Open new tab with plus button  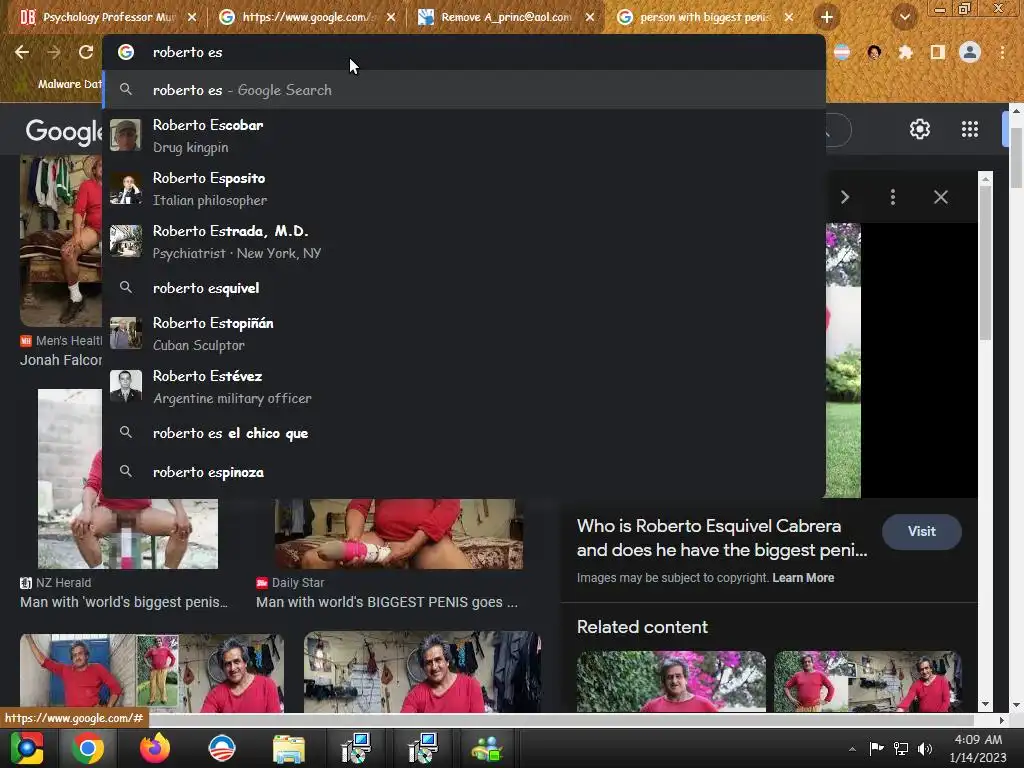coord(827,17)
